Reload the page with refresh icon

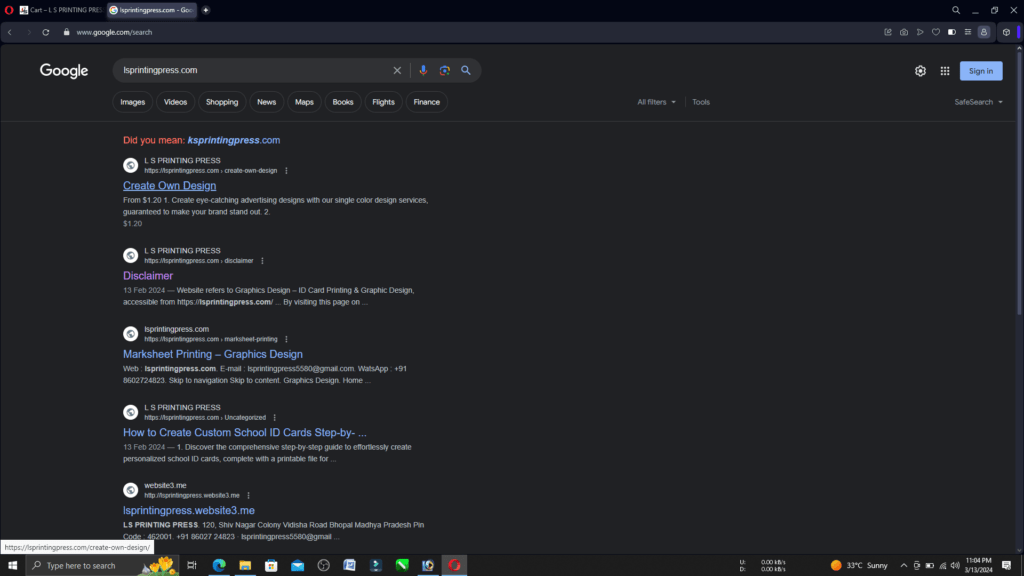click(46, 32)
